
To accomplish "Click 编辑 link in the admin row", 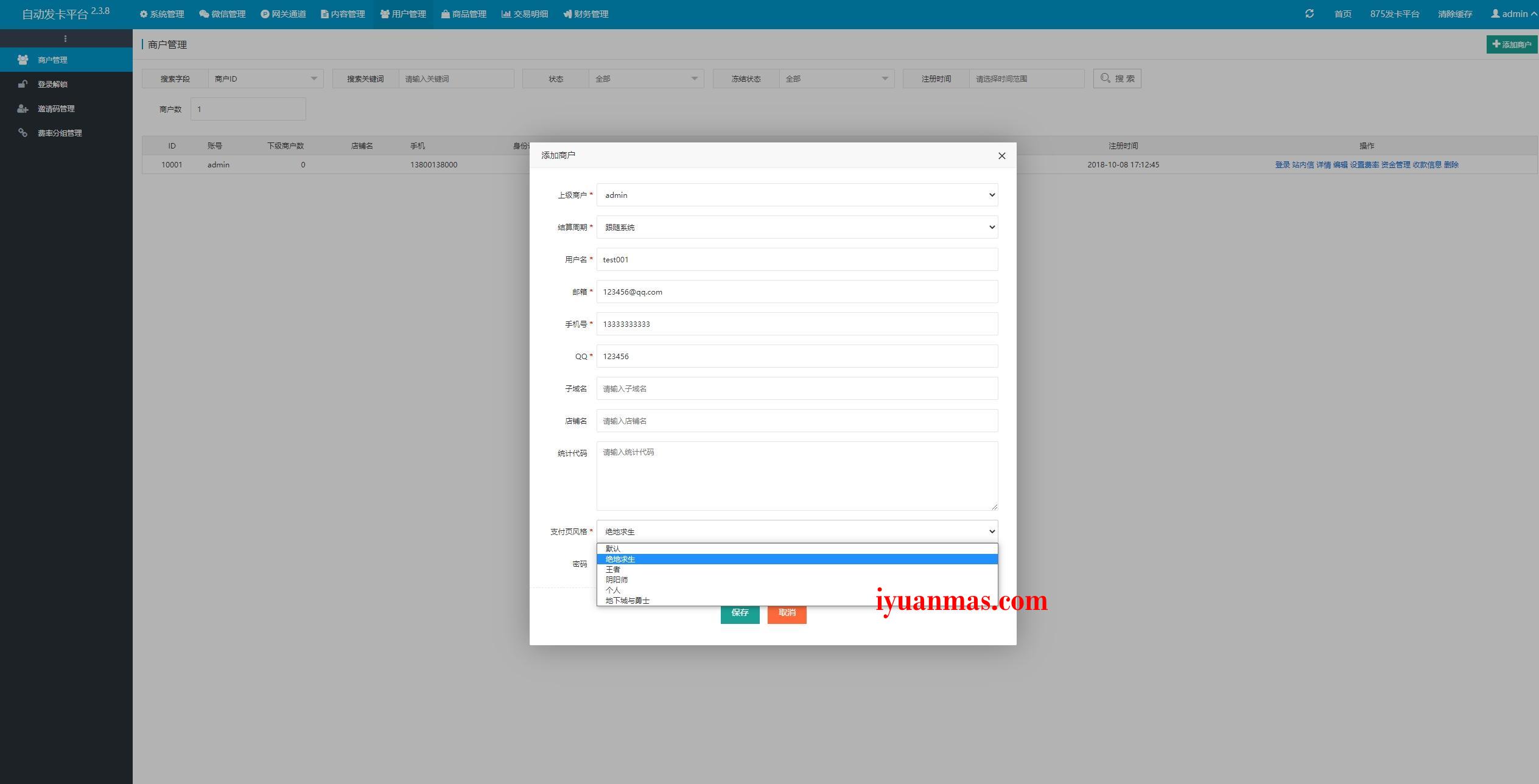I will 1340,165.
